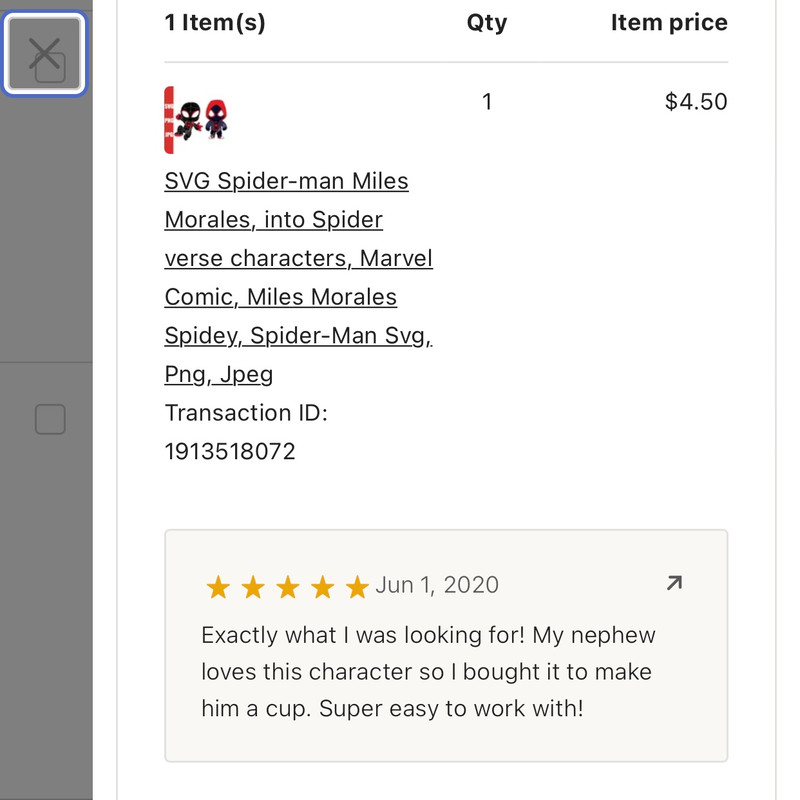This screenshot has width=800, height=800.
Task: Open the SVG Spider-man Miles Morales listing
Action: click(x=287, y=182)
